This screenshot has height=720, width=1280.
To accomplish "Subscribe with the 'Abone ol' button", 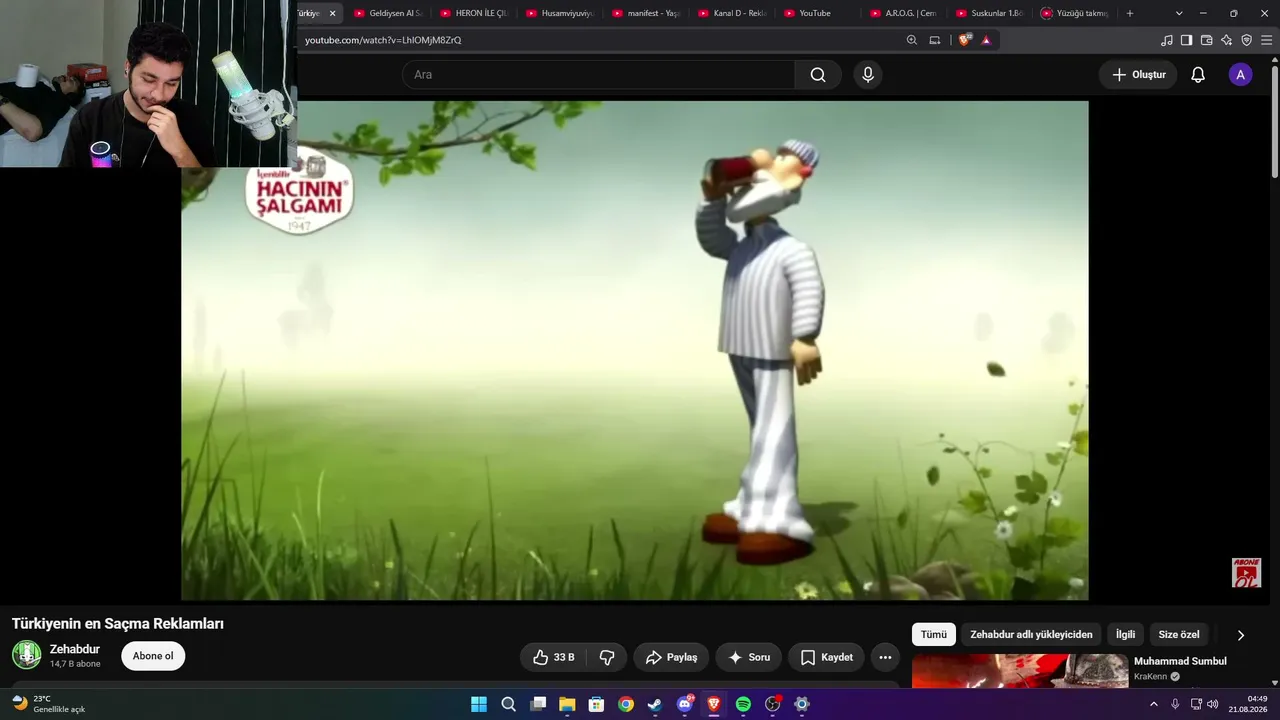I will pos(153,656).
